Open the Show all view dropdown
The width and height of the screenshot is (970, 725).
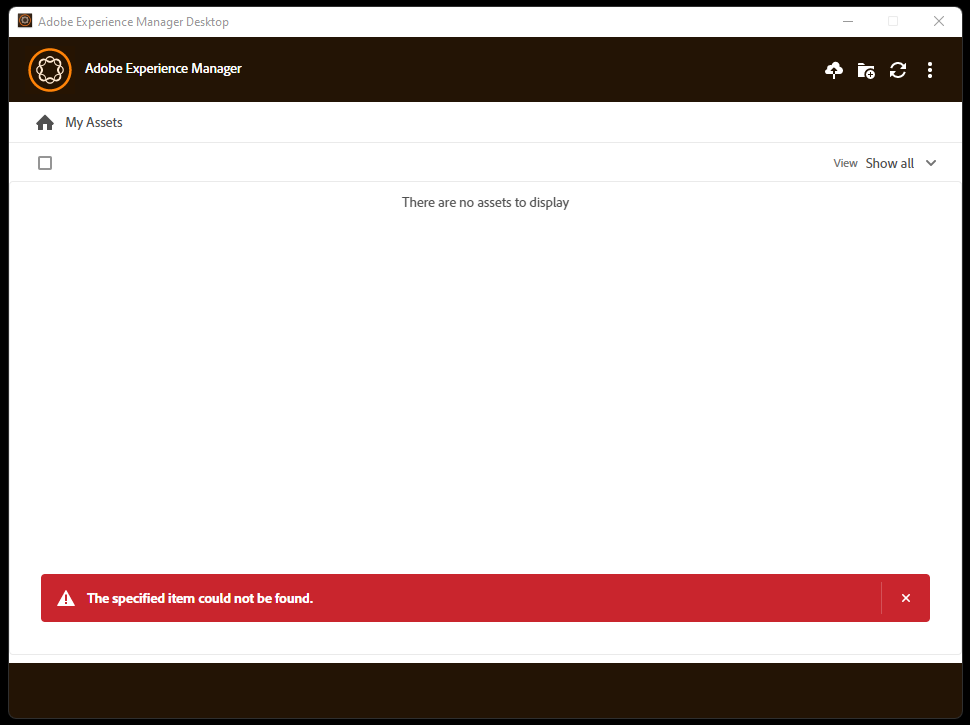click(x=890, y=163)
